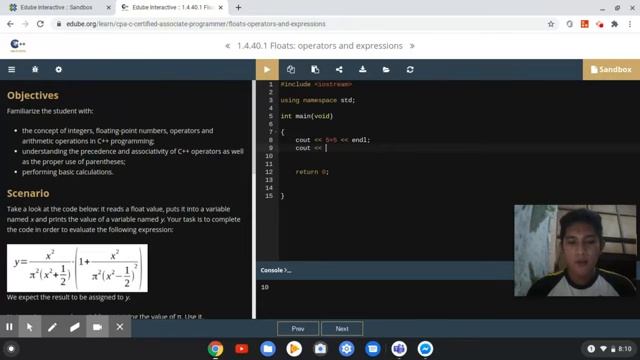Select the pen tool in recording toolbar
The image size is (640, 360).
pos(52,327)
